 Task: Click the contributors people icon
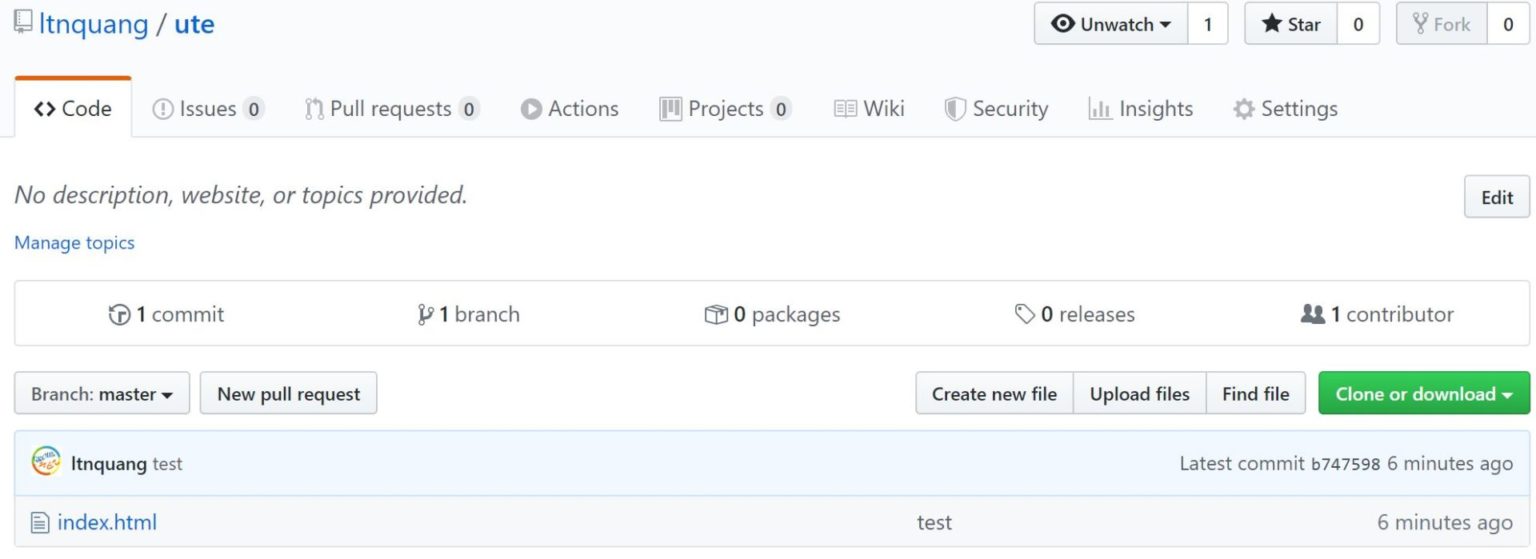click(1312, 315)
